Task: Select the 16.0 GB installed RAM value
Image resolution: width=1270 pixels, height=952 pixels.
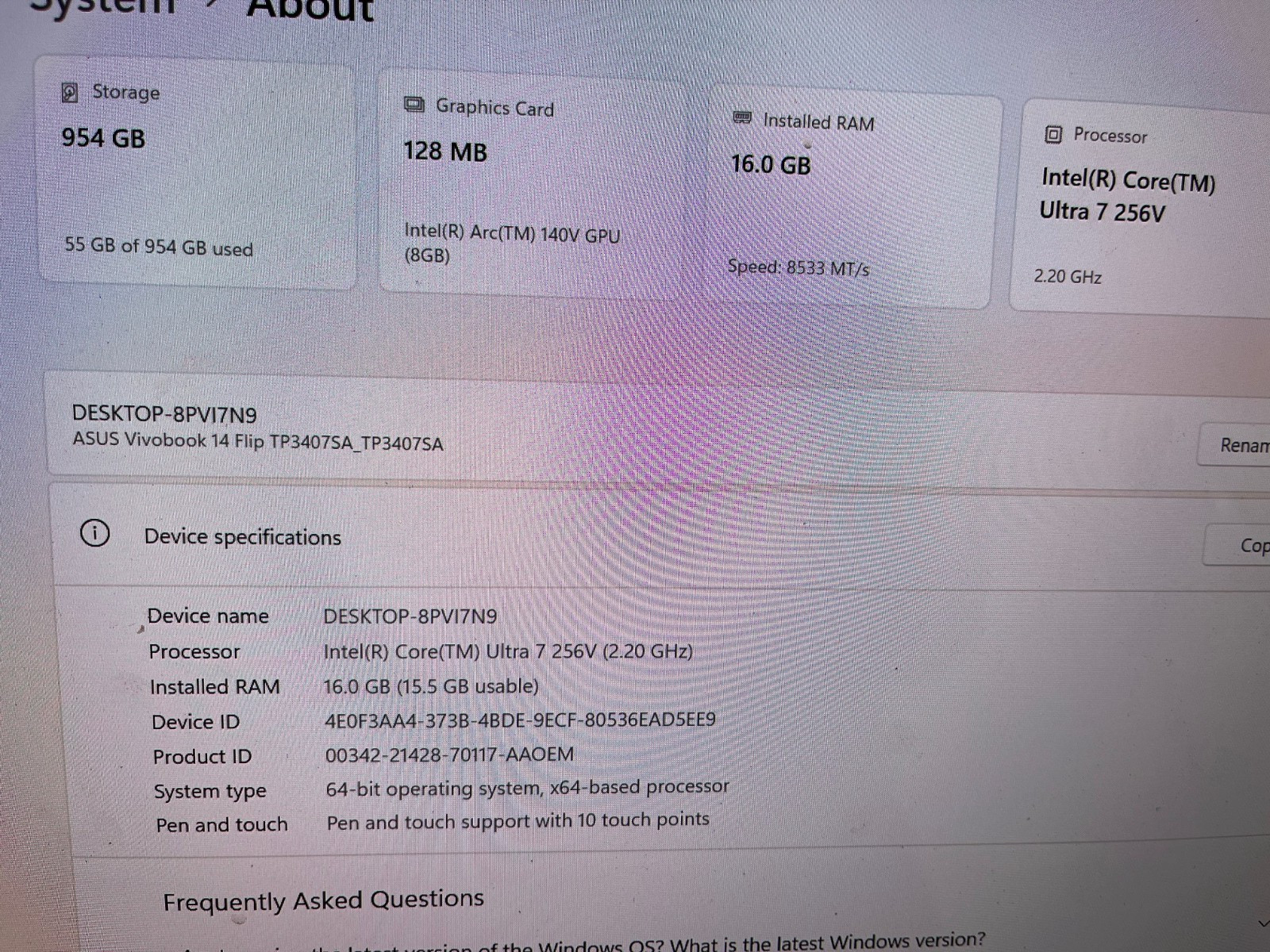Action: [771, 164]
